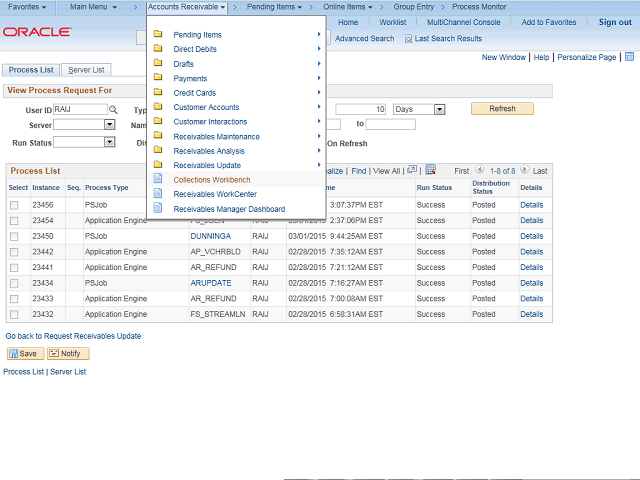Image resolution: width=640 pixels, height=480 pixels.
Task: Click the Receivables WorkCenter page icon
Action: tap(157, 194)
